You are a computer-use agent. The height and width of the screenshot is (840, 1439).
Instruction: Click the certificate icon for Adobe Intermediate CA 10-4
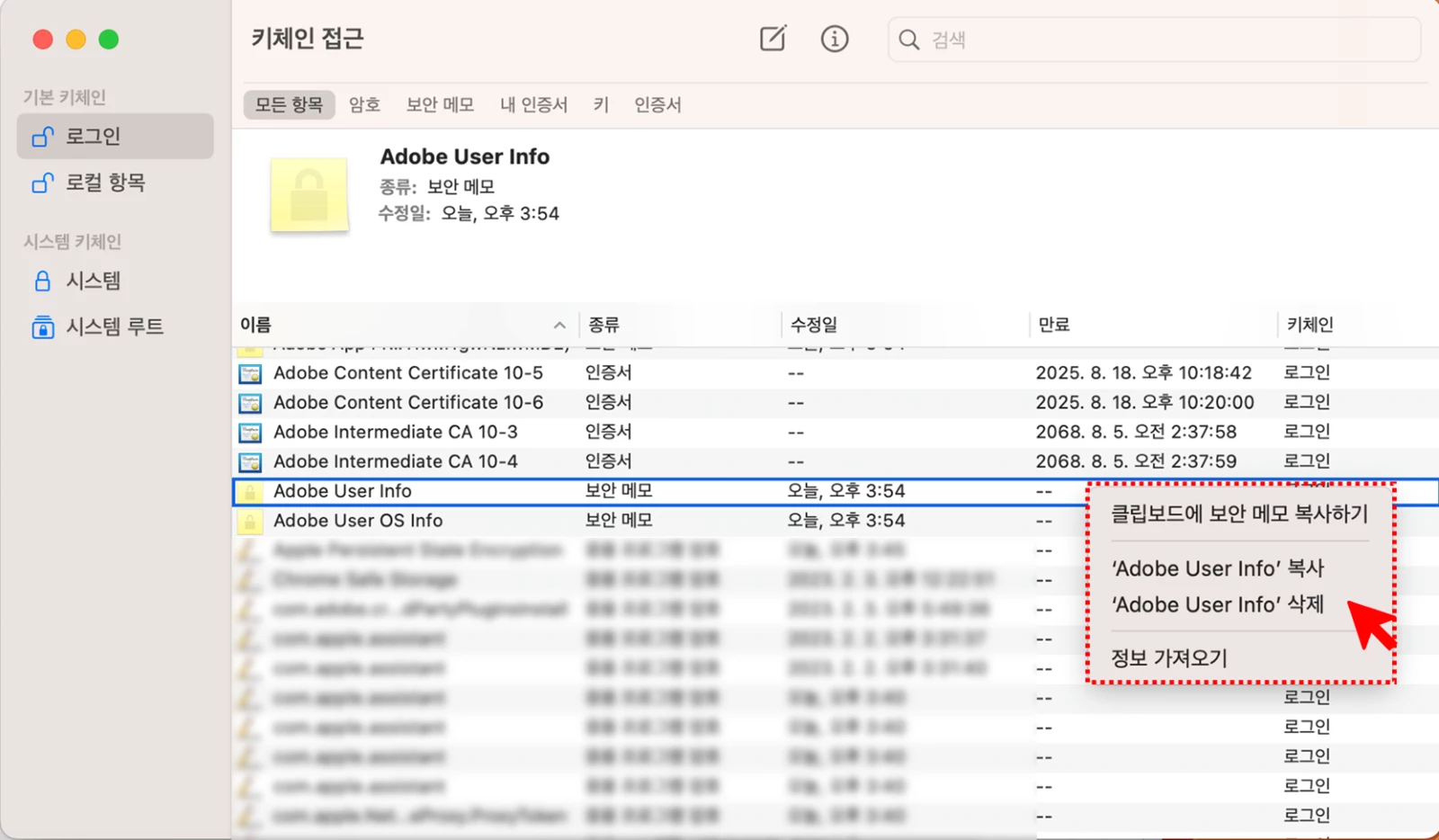pyautogui.click(x=250, y=462)
